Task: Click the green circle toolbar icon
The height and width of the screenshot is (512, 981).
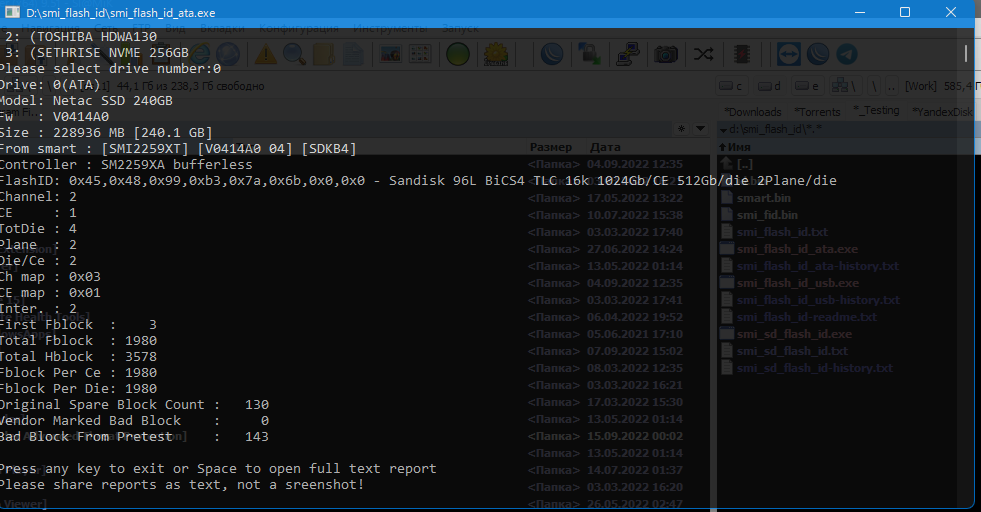Action: [458, 54]
